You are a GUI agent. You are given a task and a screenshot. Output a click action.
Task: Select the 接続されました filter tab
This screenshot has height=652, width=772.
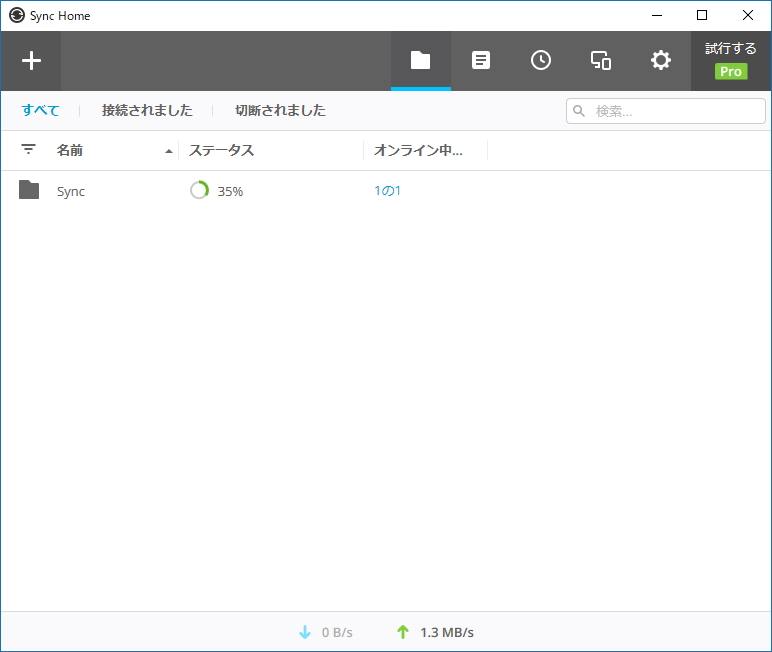(147, 110)
